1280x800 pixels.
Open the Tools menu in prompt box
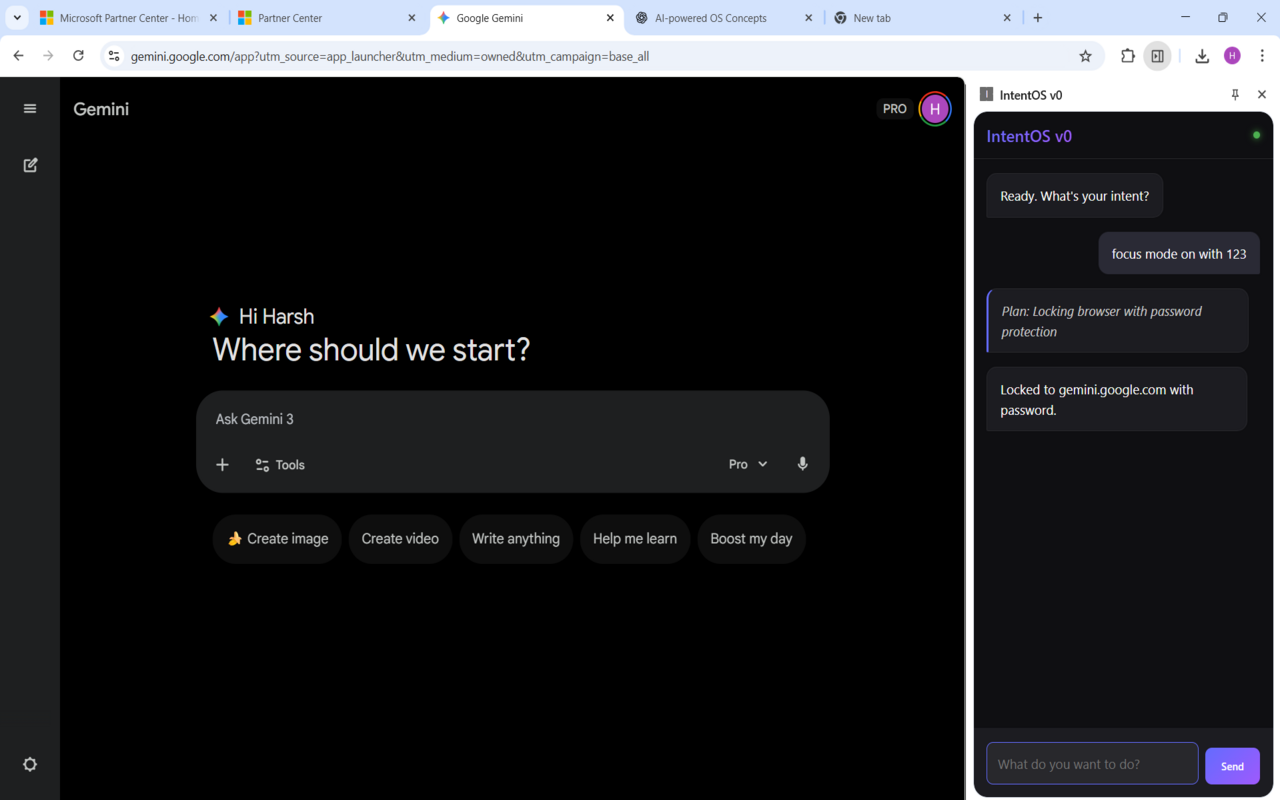[280, 465]
